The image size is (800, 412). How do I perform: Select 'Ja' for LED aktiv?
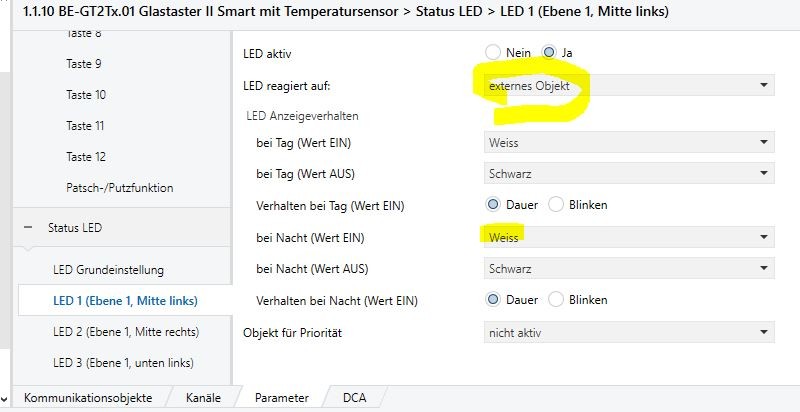pyautogui.click(x=549, y=52)
